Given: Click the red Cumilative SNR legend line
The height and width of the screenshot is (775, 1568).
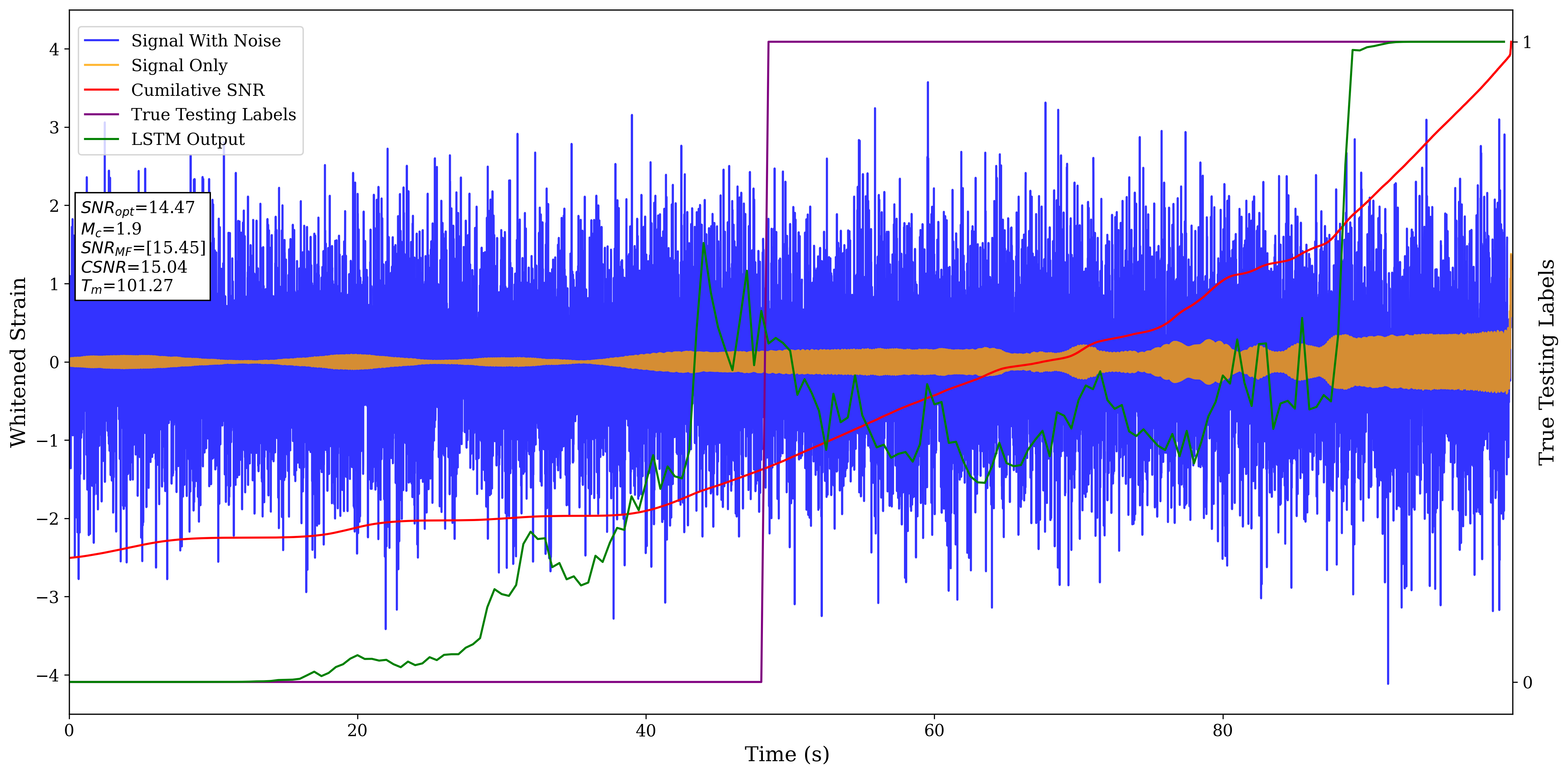Looking at the screenshot, I should pos(101,90).
